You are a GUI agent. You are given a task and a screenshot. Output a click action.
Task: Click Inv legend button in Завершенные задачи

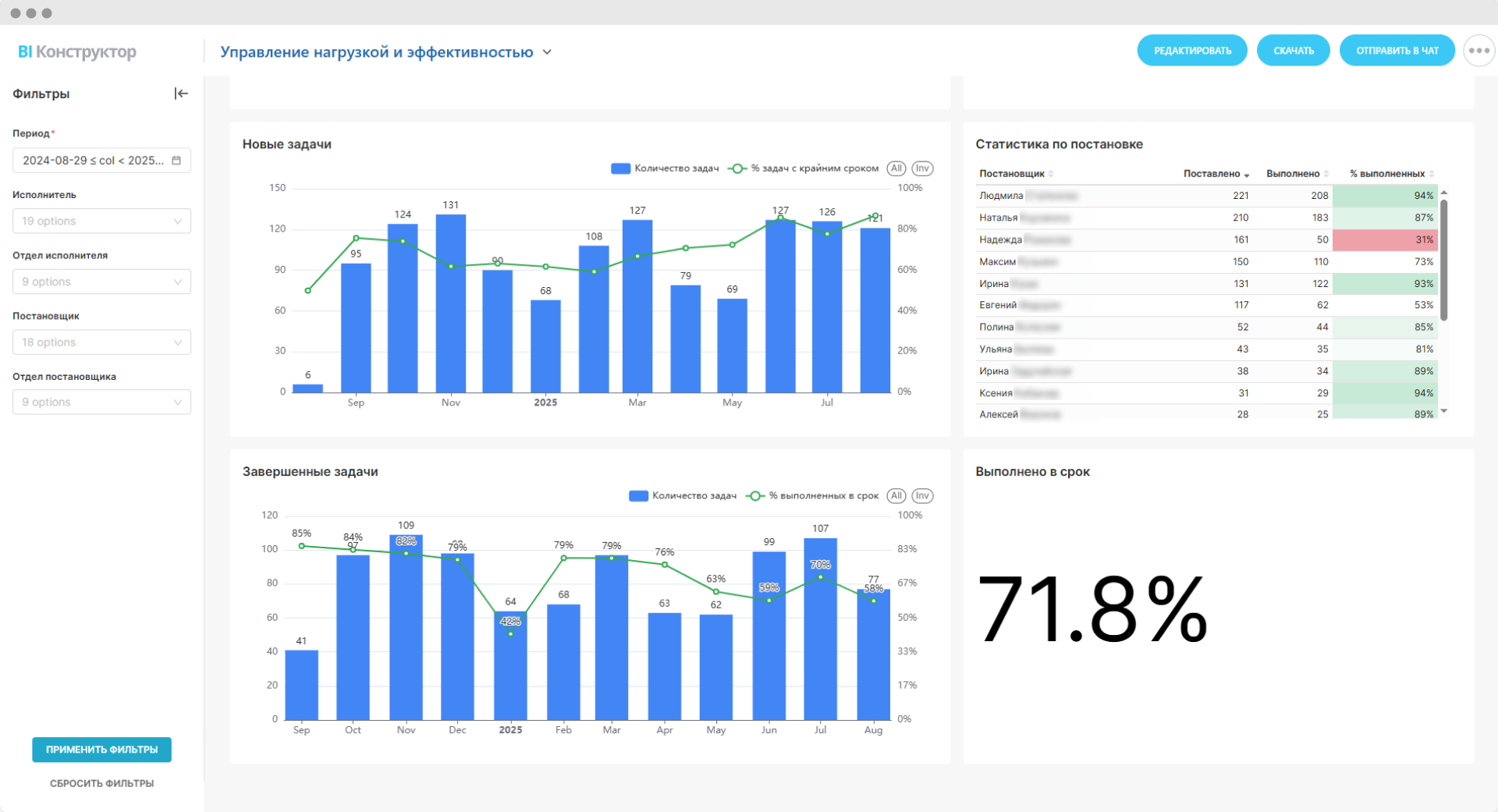point(922,496)
